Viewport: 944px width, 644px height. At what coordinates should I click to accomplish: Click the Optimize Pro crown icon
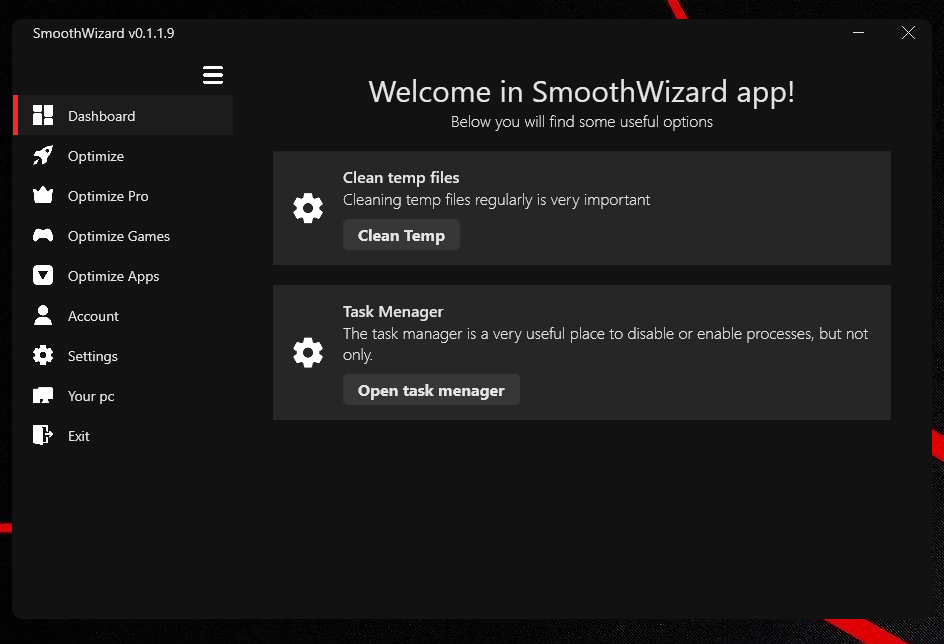tap(43, 195)
